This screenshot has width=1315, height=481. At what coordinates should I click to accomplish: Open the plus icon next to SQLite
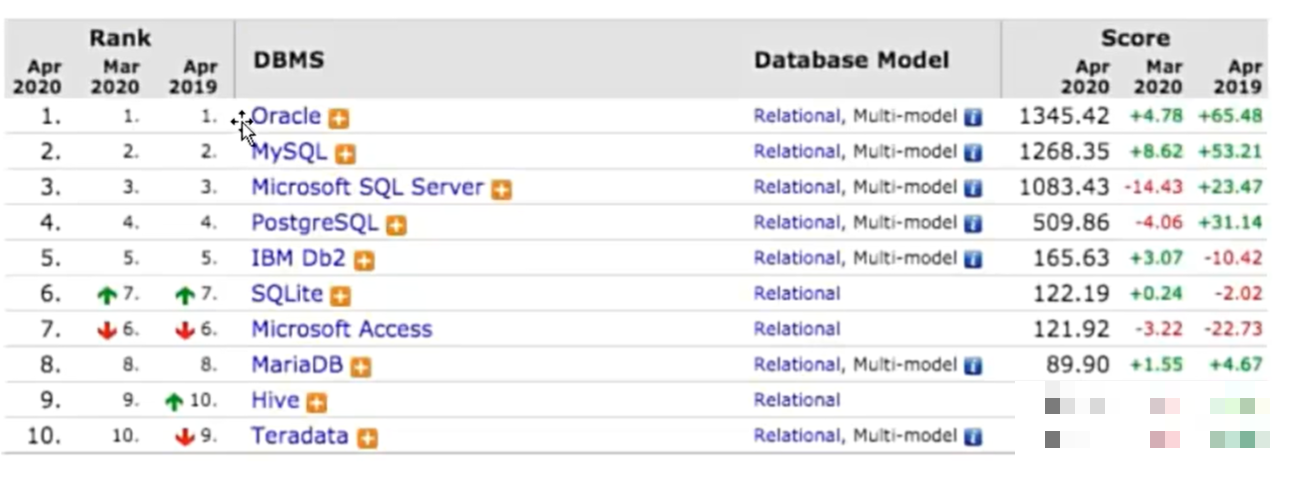pos(341,296)
